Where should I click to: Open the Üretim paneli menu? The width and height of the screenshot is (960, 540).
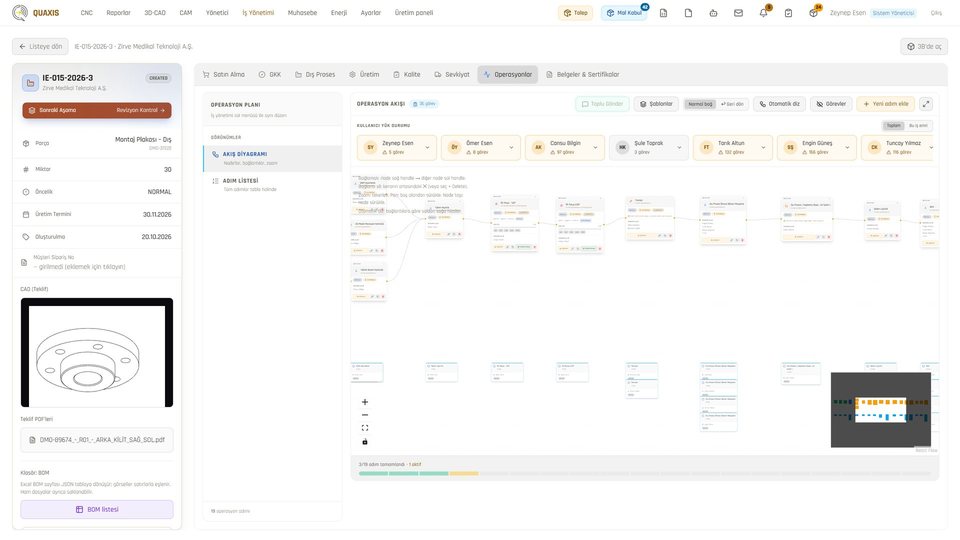(414, 13)
